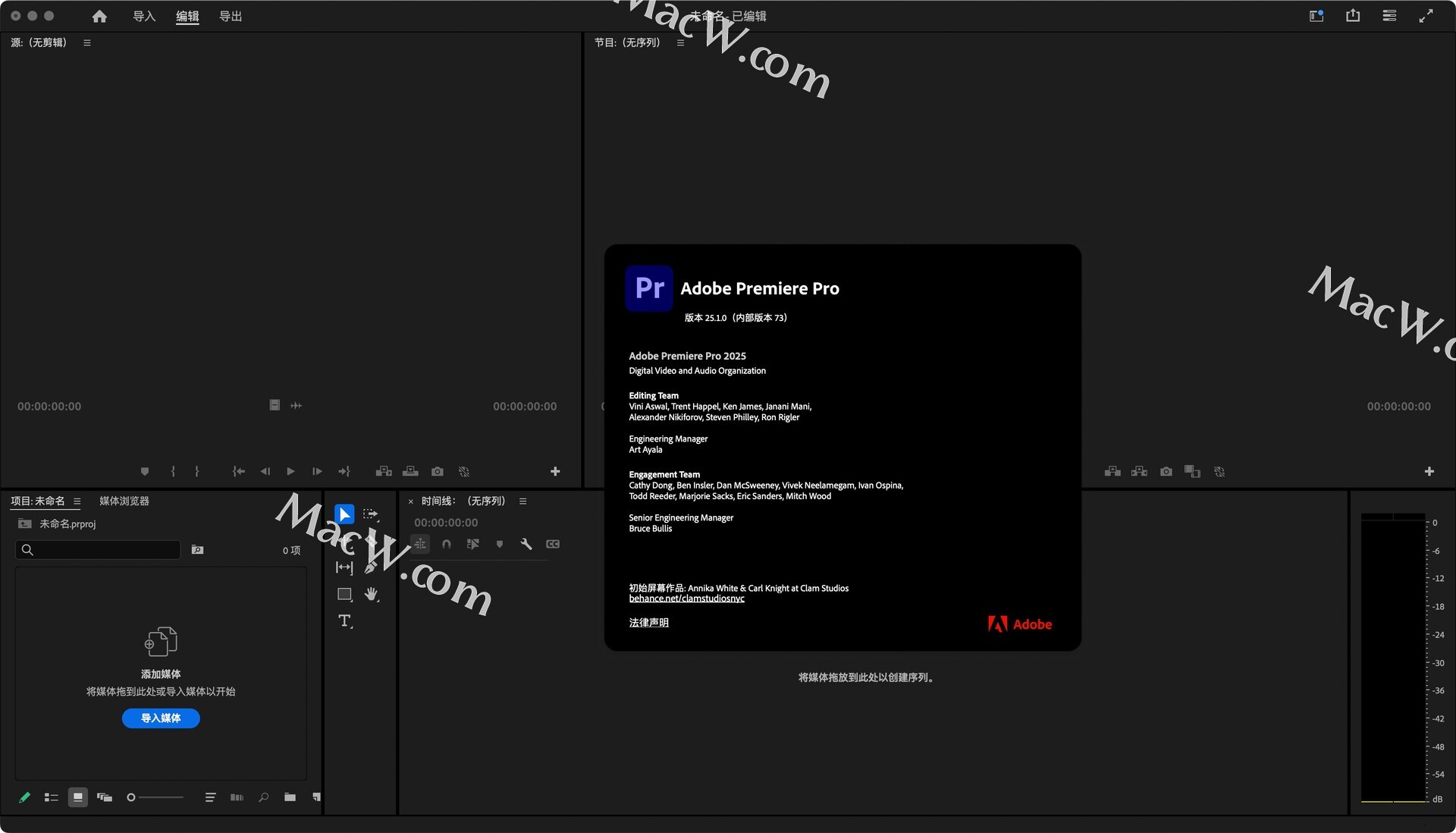Screen dimensions: 1456x833
Task: Open Program monitor button editor plus
Action: (x=1429, y=471)
